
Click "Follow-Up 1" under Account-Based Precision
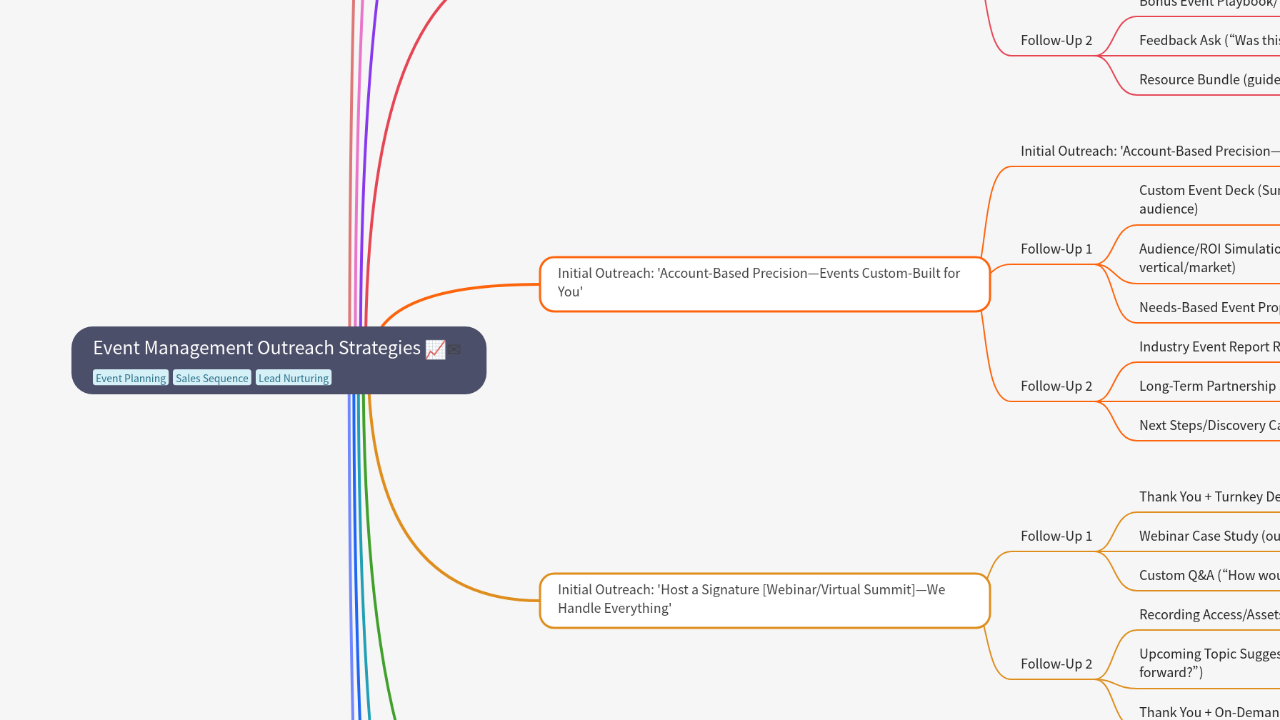tap(1056, 248)
